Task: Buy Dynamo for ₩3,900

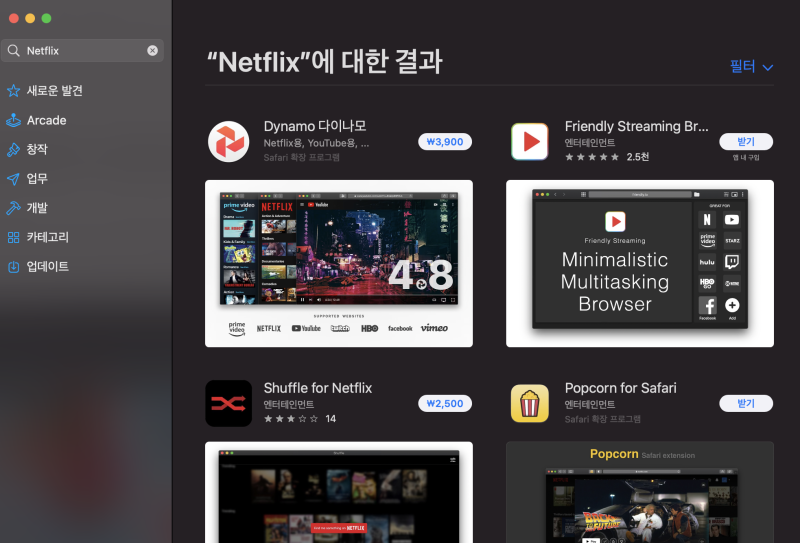Action: pyautogui.click(x=445, y=142)
